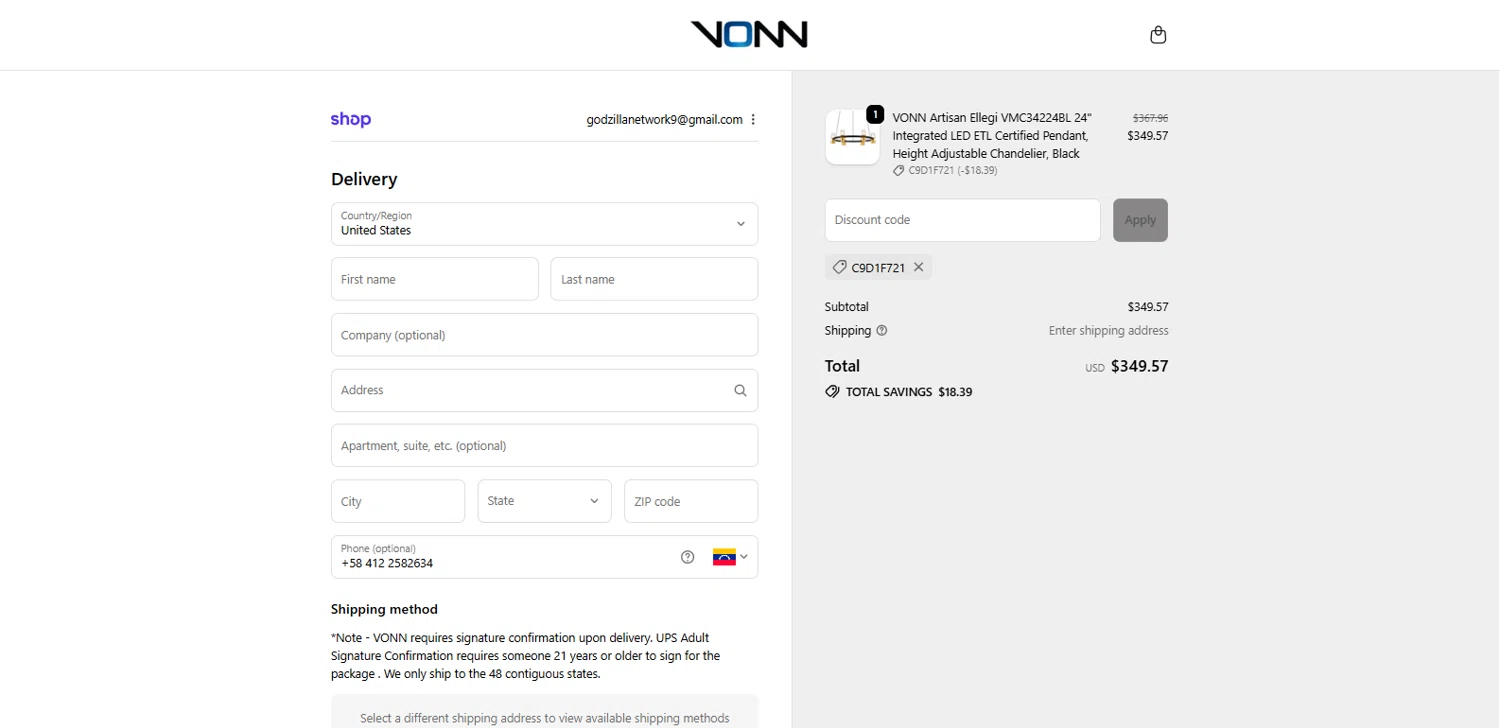
Task: Open the account options three-dot menu
Action: [x=753, y=120]
